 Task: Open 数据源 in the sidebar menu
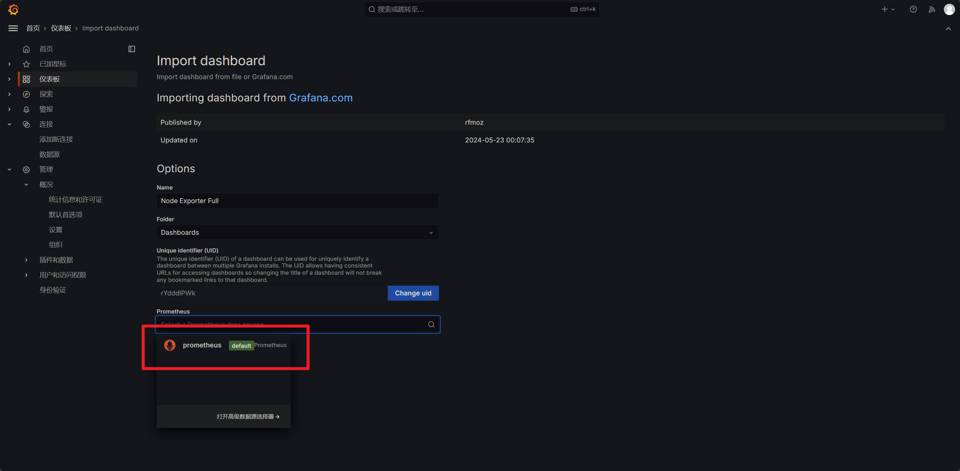coord(49,155)
